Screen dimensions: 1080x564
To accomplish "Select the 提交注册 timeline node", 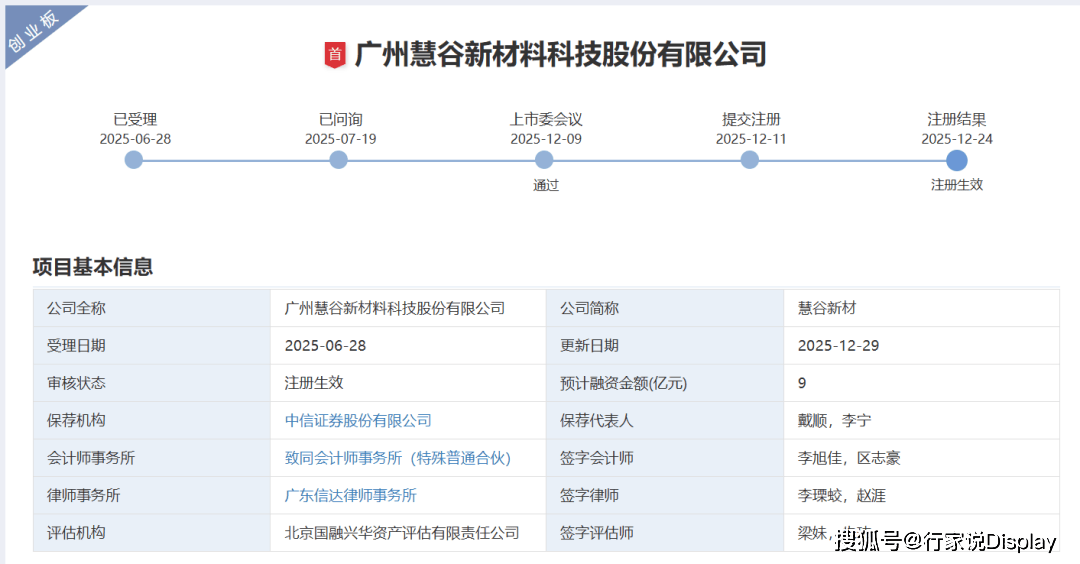I will (750, 160).
